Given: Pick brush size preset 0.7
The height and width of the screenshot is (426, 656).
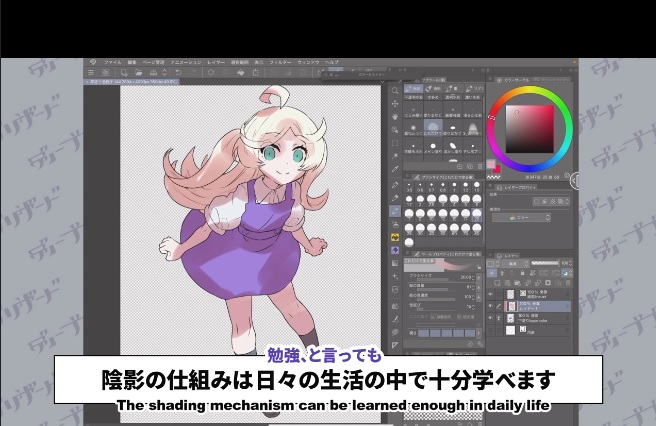Looking at the screenshot, I should tap(431, 187).
